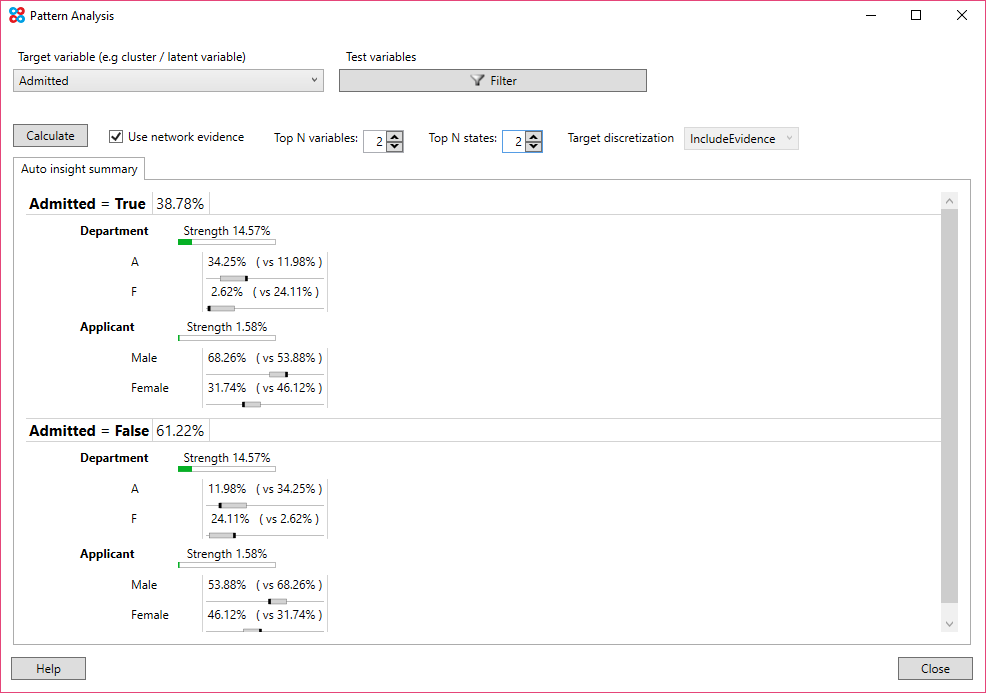The image size is (986, 693).
Task: Click the scrollbar down arrow
Action: 949,621
